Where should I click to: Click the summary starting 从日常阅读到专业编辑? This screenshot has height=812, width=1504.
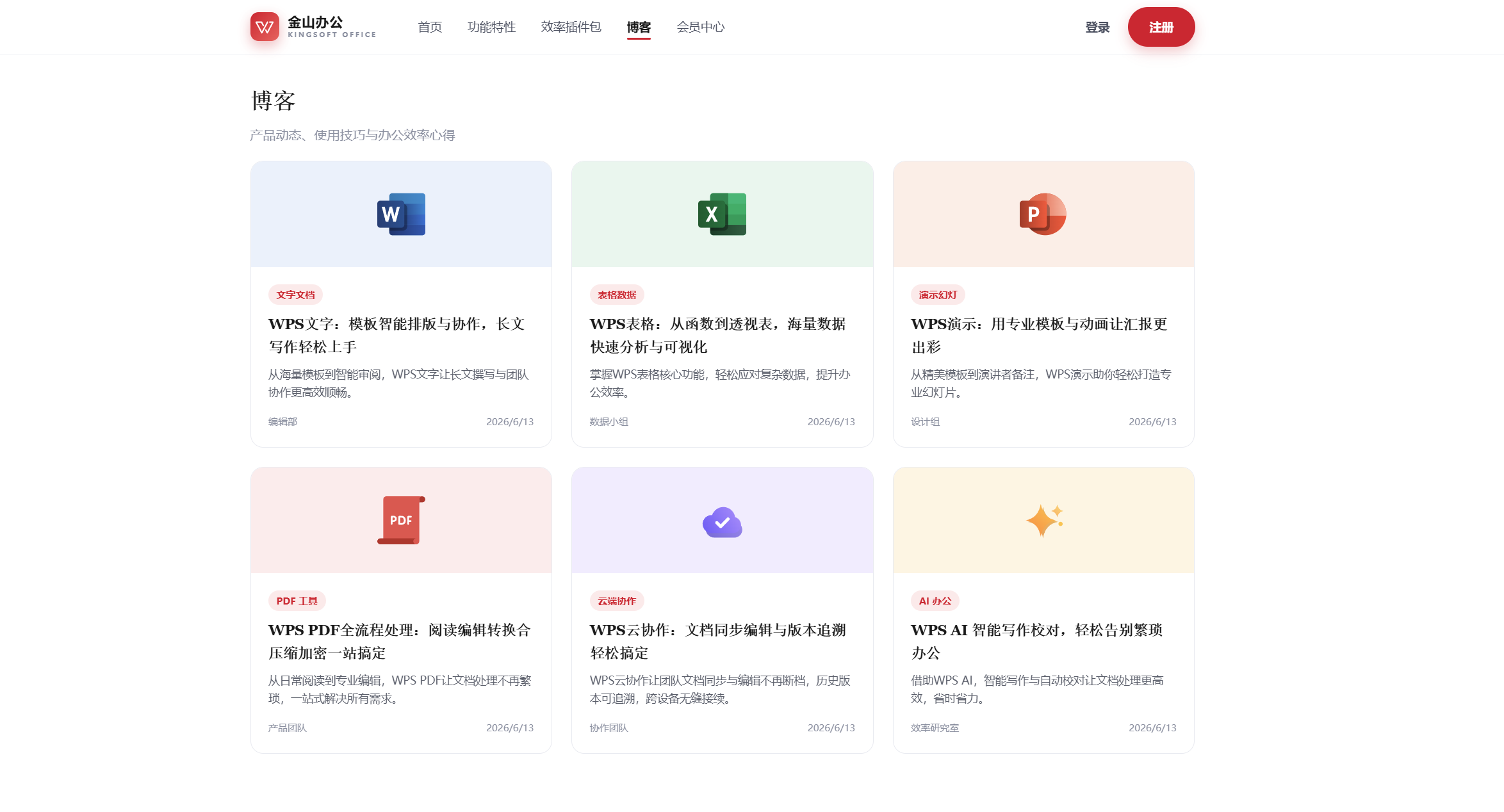coord(400,689)
